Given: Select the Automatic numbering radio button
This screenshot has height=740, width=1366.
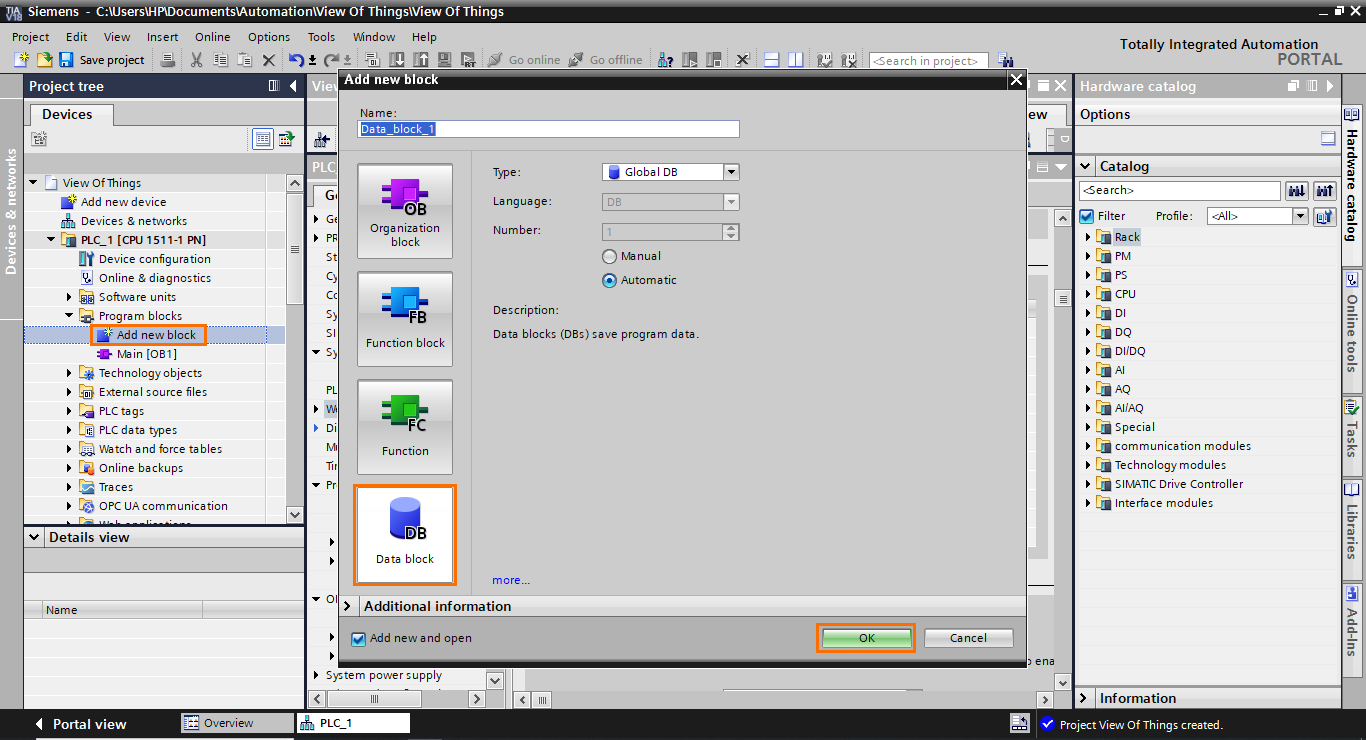Looking at the screenshot, I should [609, 281].
